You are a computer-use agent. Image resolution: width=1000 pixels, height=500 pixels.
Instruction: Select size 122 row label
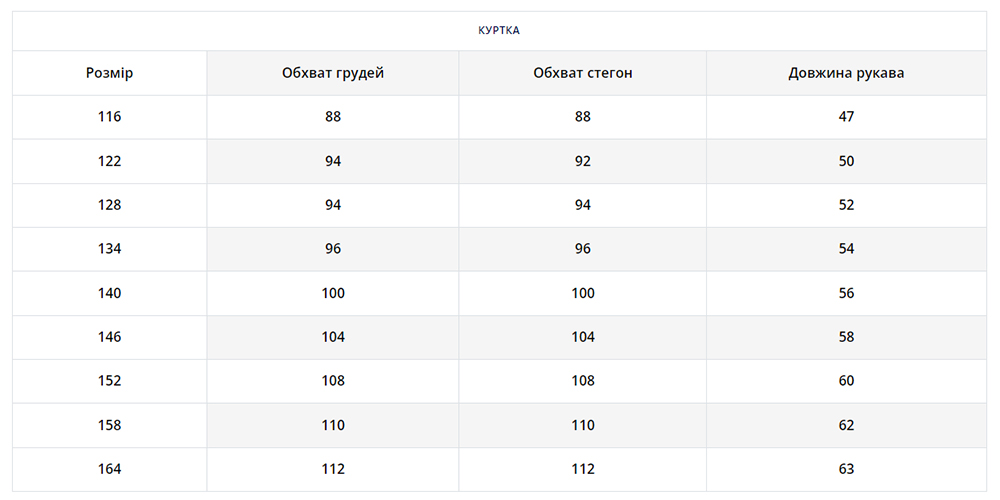click(110, 161)
